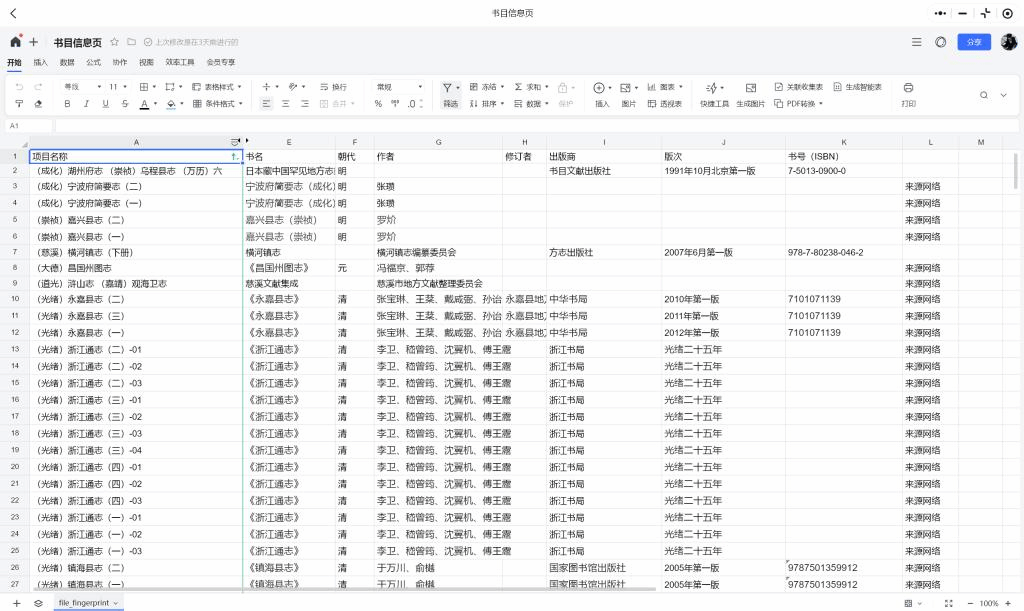
Task: Open the 公式 formula tab
Action: point(93,62)
